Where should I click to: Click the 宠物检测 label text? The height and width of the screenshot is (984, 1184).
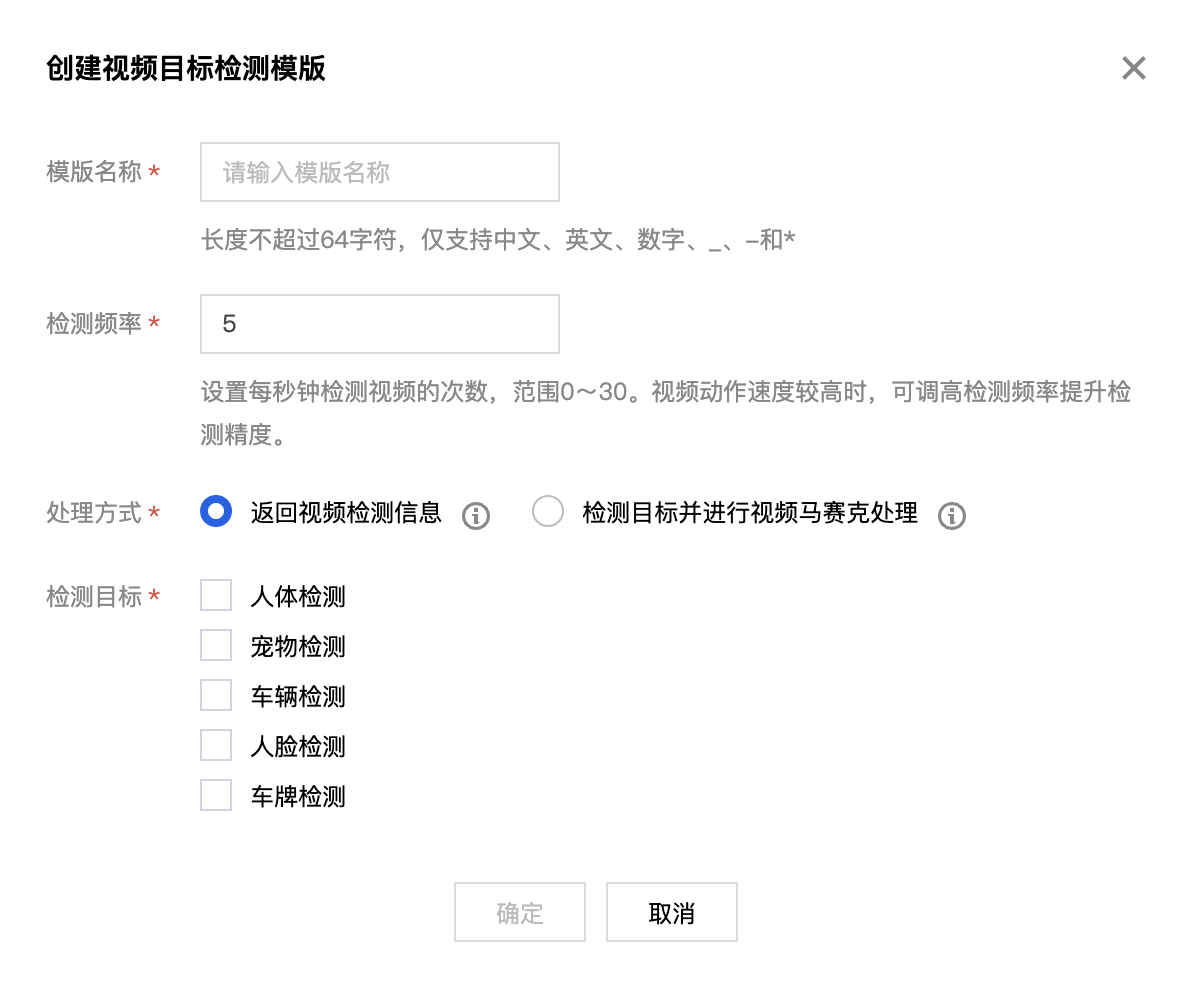(298, 647)
